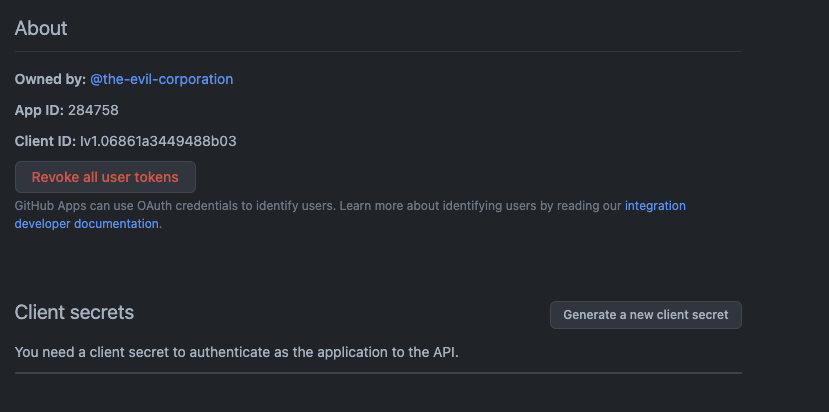Click the "GitHub Apps can use OAuth" sentence

pyautogui.click(x=95, y=206)
